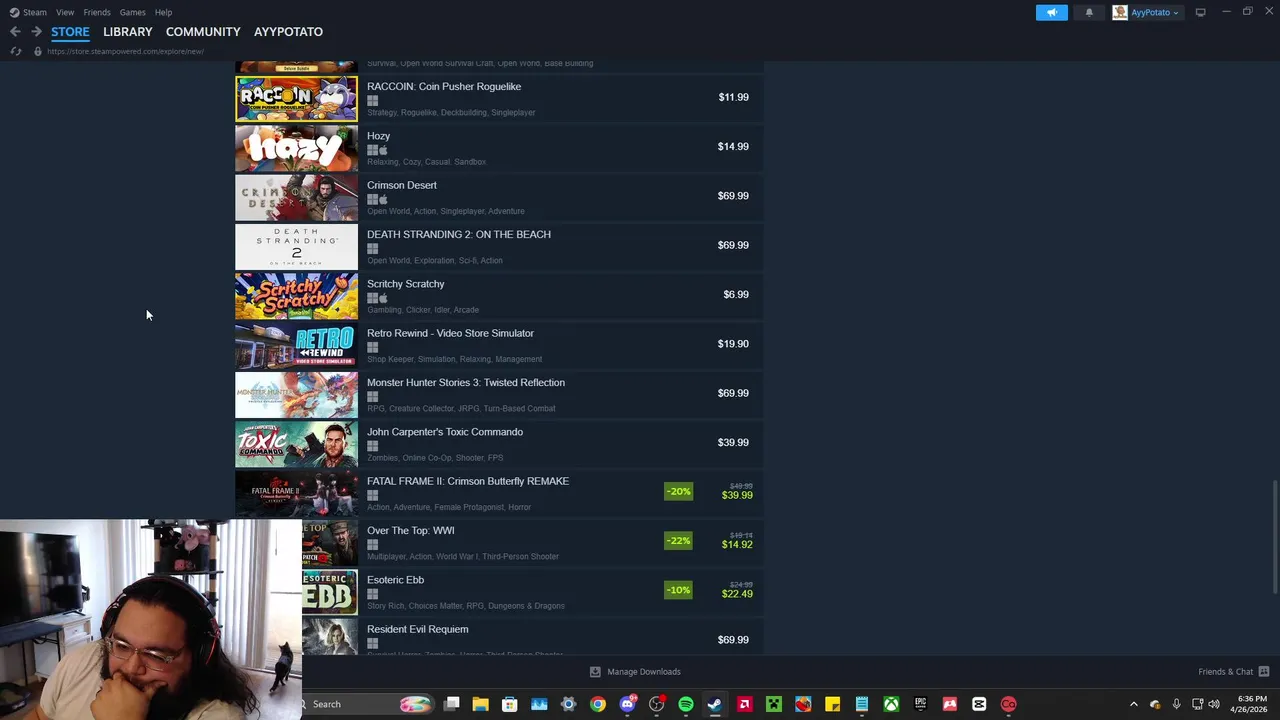Go forward with the right arrow

pos(36,32)
